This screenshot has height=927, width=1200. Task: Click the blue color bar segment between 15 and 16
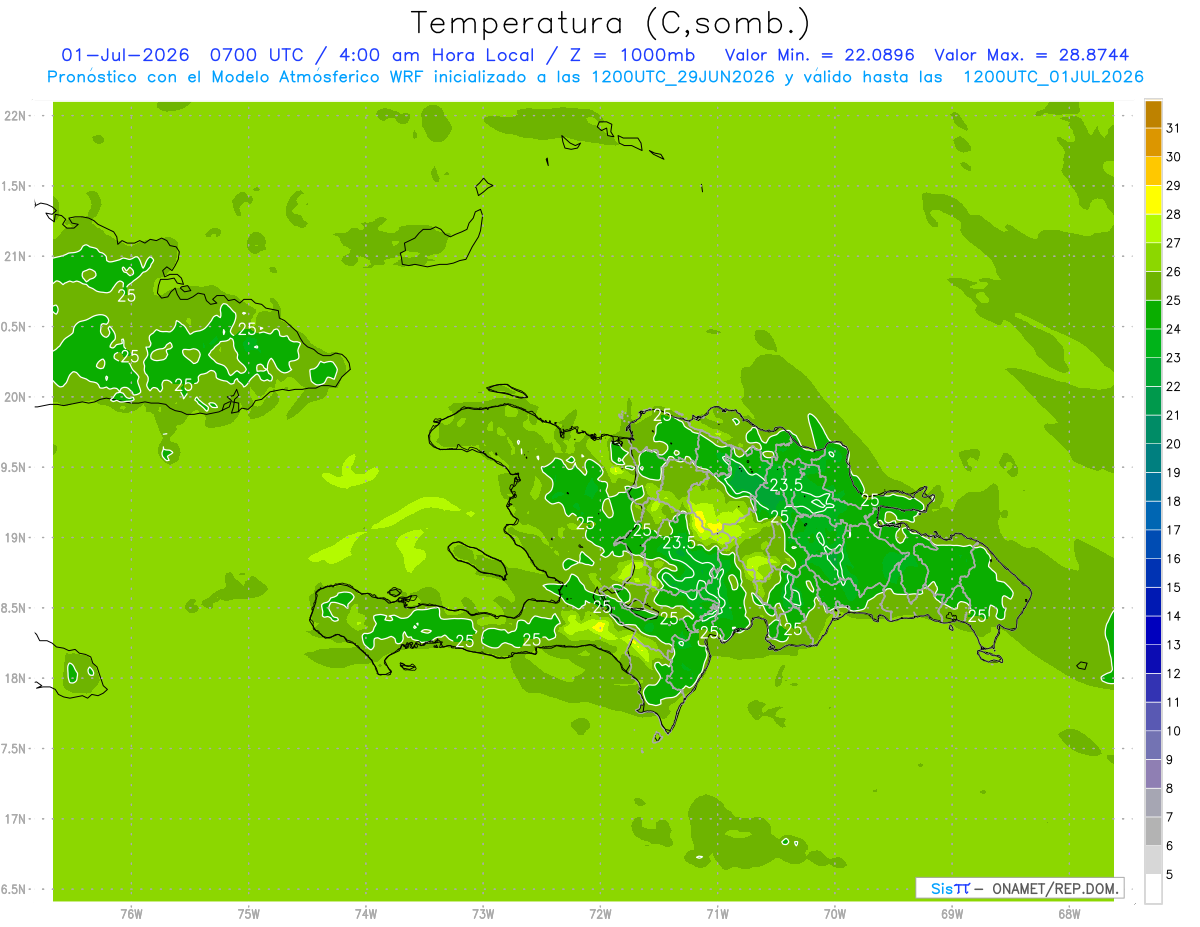pos(1153,573)
